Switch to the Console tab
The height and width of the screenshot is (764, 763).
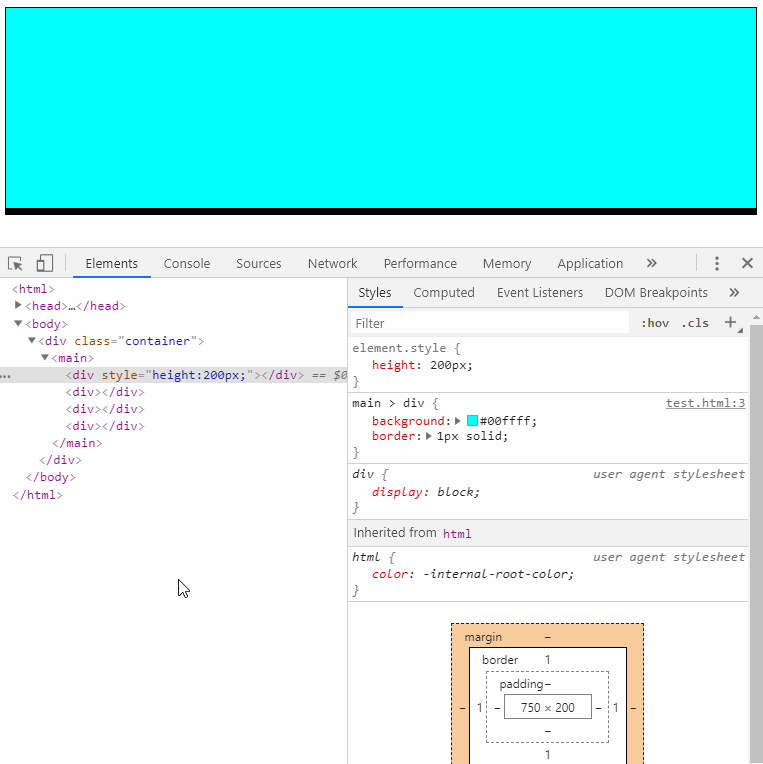(x=187, y=264)
